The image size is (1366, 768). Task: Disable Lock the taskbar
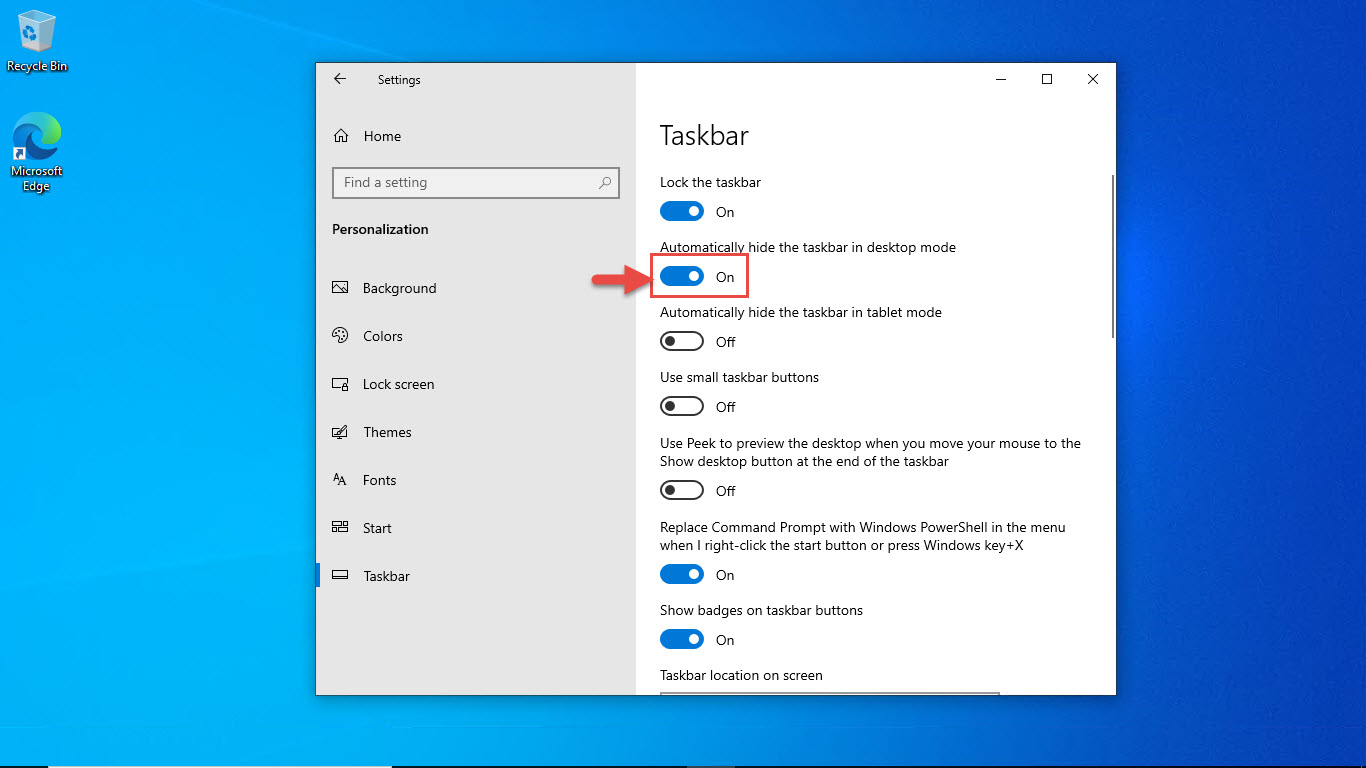tap(682, 211)
